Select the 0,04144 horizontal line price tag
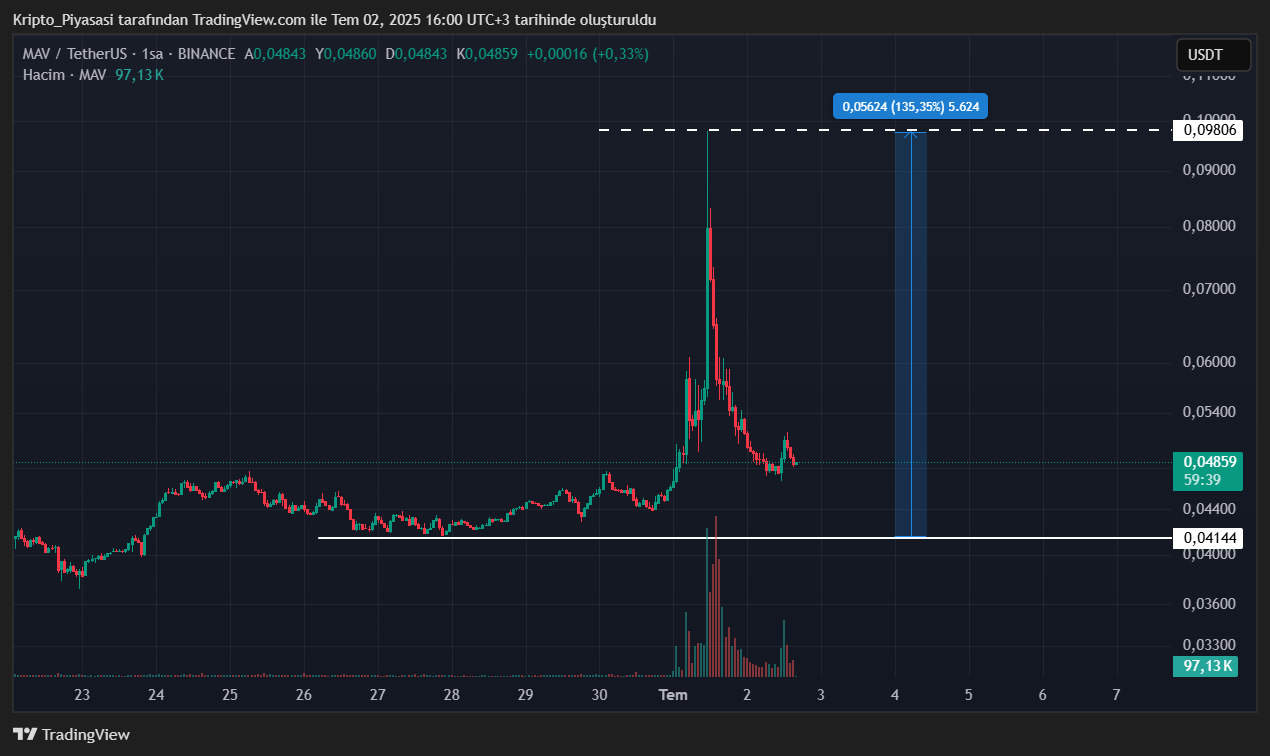Viewport: 1270px width, 756px height. click(1210, 538)
